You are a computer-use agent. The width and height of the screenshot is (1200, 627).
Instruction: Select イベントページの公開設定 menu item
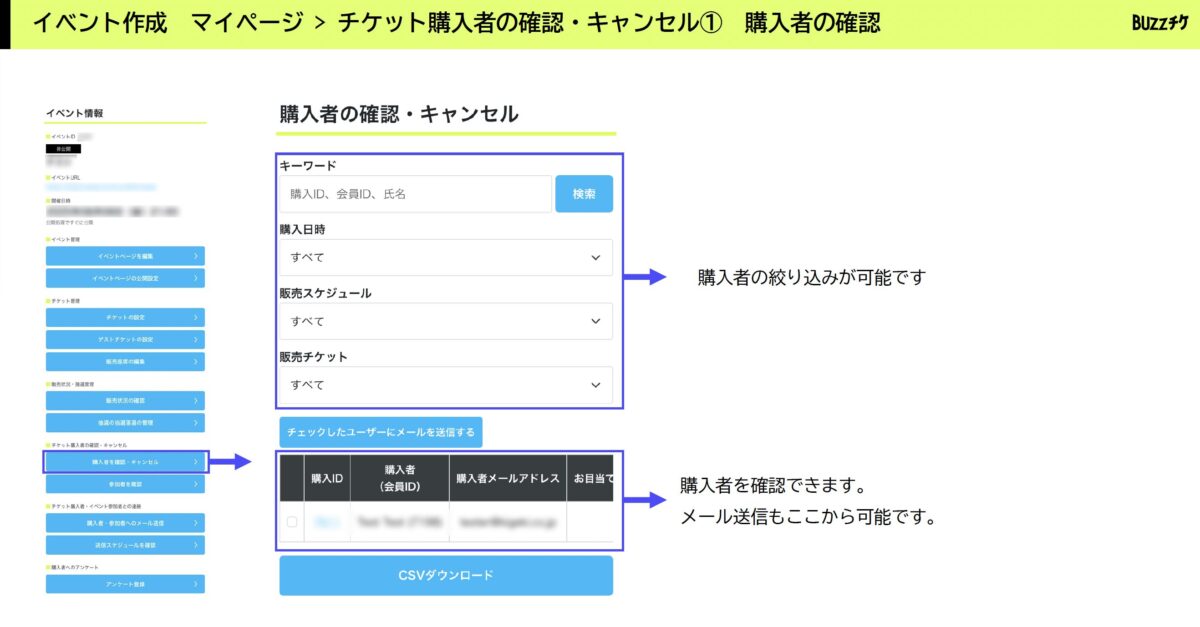(125, 278)
